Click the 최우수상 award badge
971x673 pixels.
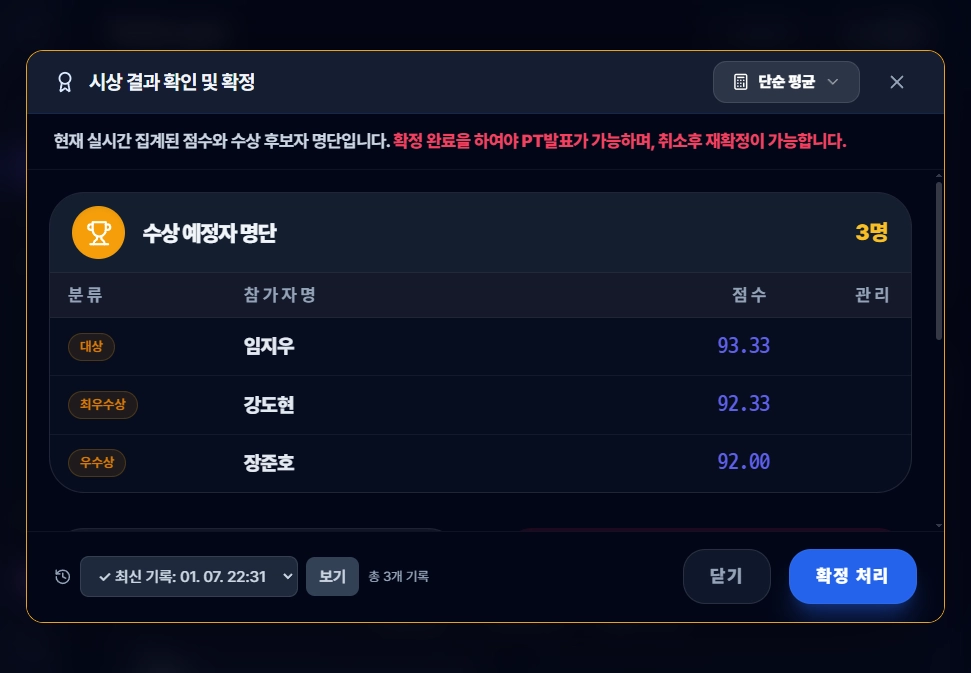coord(103,405)
